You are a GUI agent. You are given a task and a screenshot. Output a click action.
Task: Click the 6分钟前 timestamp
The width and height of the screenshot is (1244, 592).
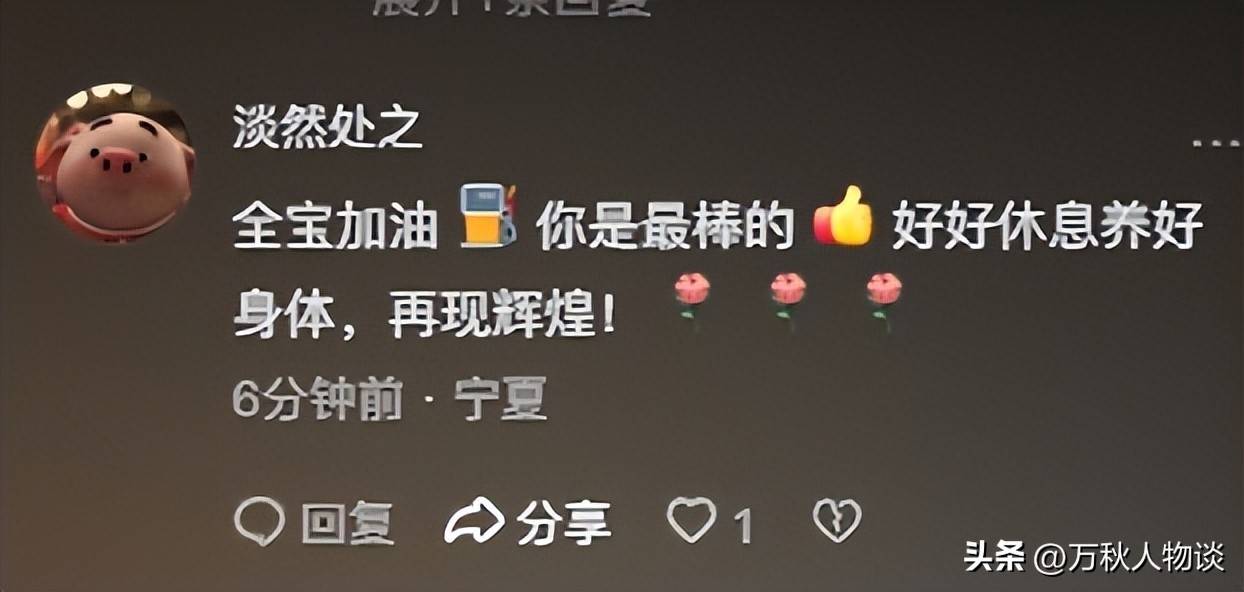[x=318, y=402]
